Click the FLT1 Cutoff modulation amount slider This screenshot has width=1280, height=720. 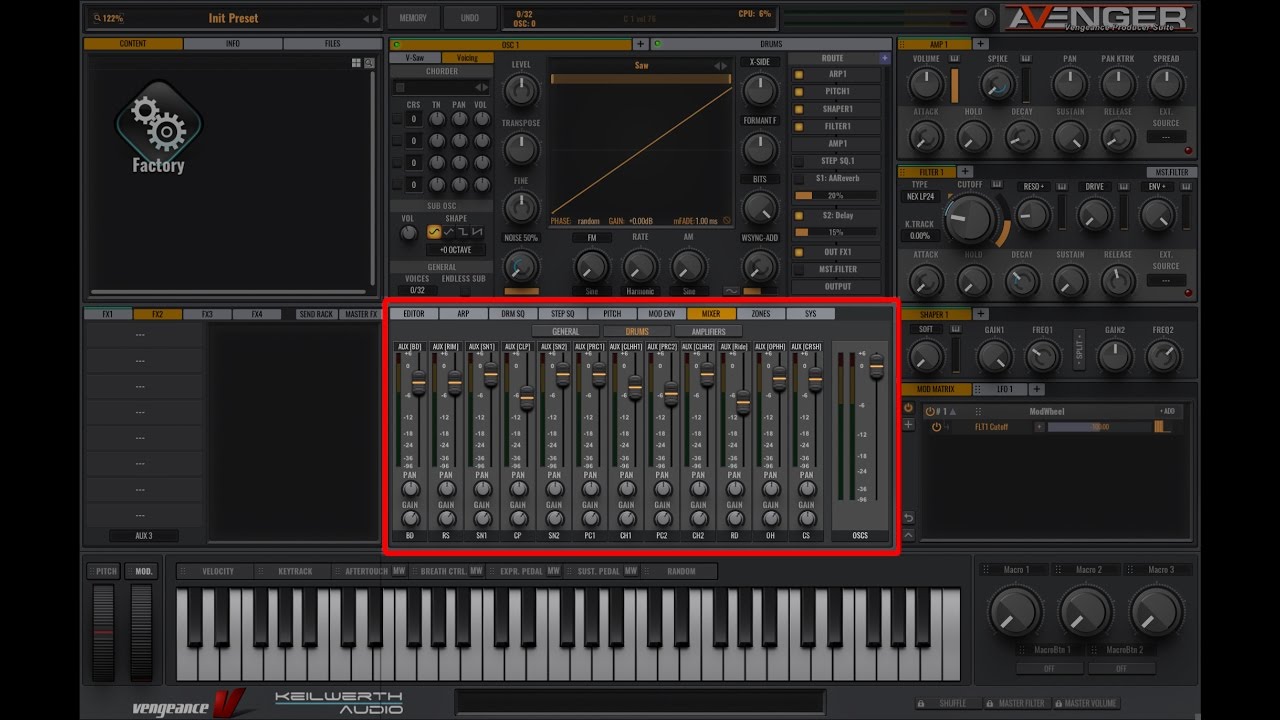click(1099, 427)
